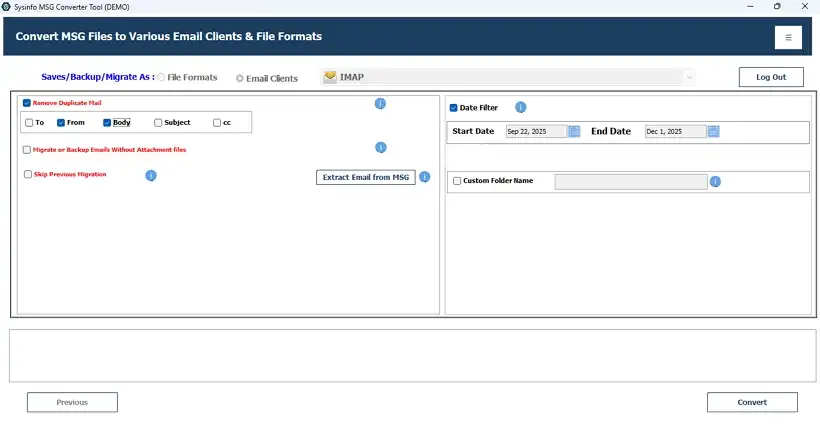Minimize the Sysinfo MSG Converter window
Screen dimensions: 820x432
(x=750, y=7)
